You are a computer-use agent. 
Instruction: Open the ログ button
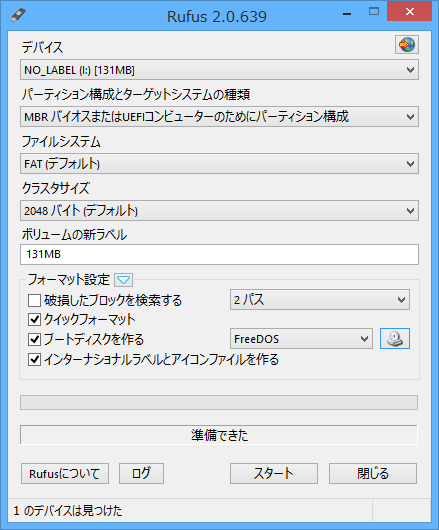coord(141,474)
